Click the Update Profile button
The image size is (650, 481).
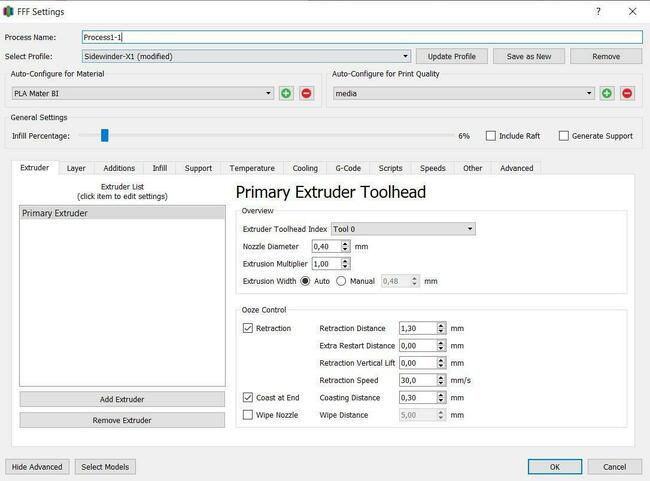click(452, 56)
